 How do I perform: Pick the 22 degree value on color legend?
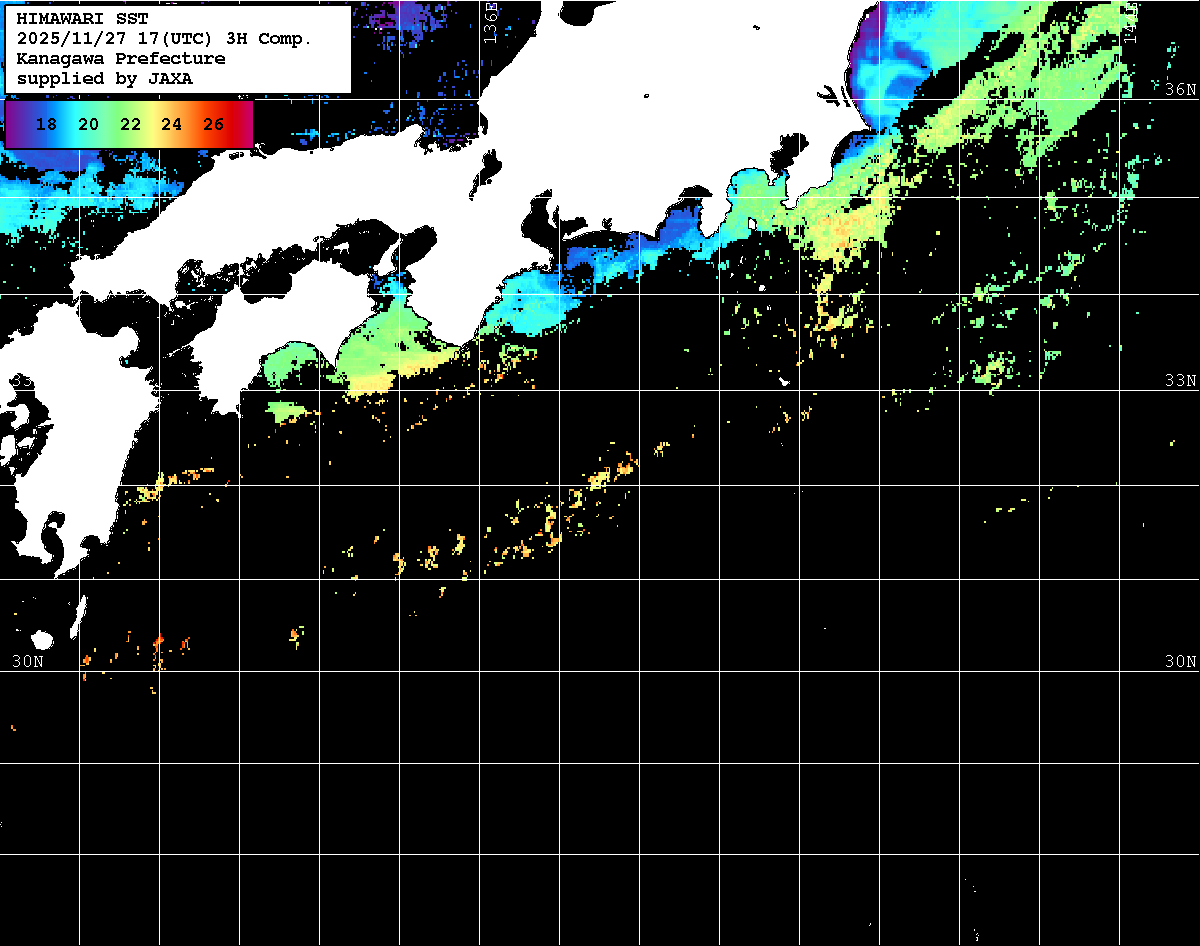pos(130,125)
